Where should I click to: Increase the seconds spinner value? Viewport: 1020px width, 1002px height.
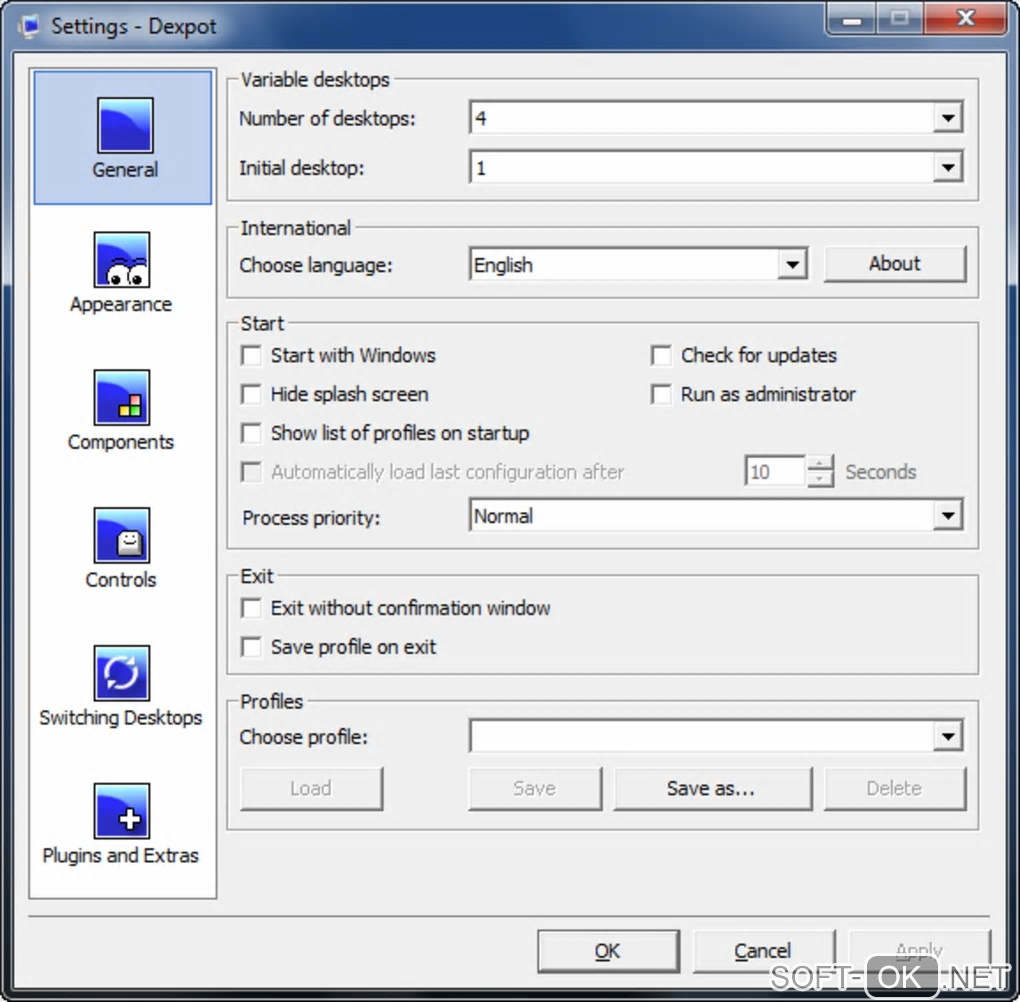pos(820,464)
